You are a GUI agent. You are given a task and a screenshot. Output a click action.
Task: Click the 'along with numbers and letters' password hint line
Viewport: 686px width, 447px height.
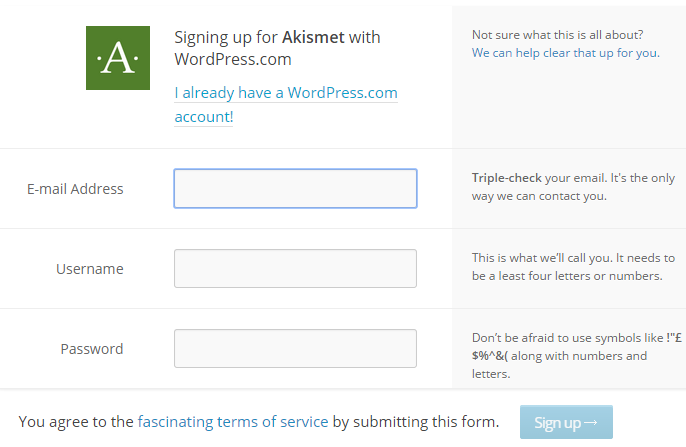coord(560,365)
